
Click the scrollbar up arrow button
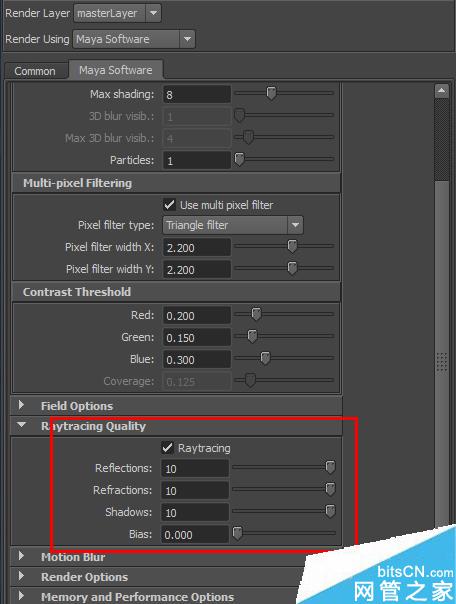click(441, 91)
